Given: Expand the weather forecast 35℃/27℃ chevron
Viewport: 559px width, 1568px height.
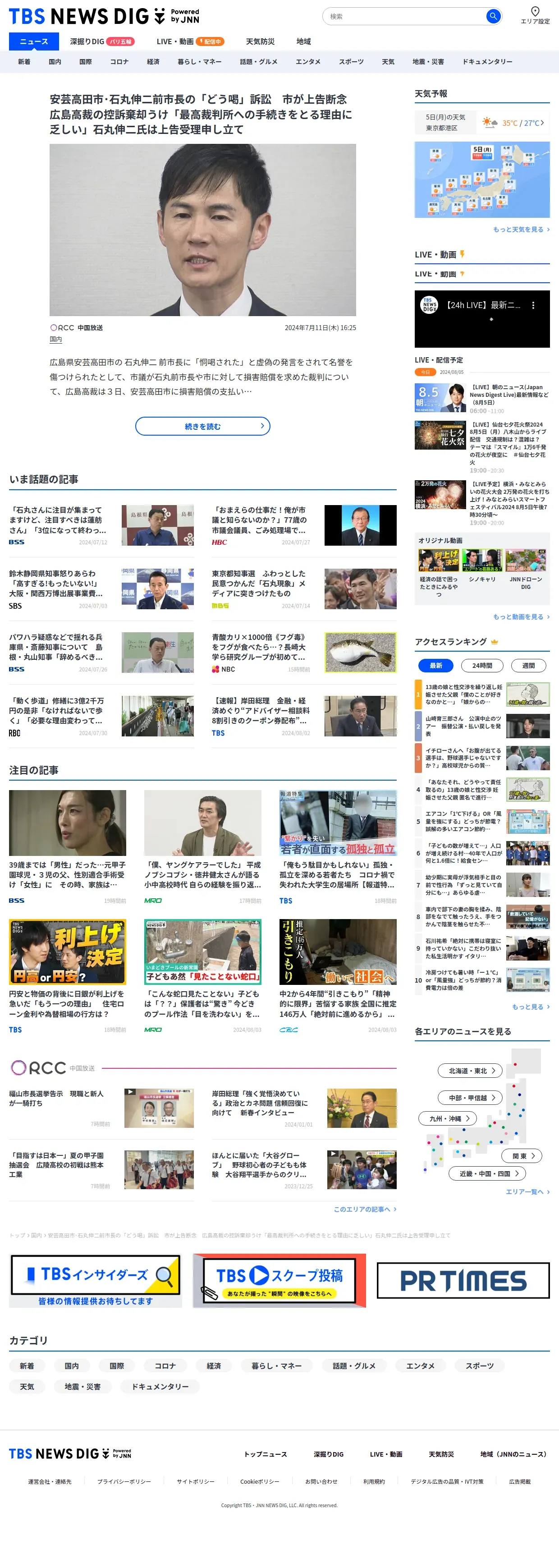Looking at the screenshot, I should click(542, 122).
